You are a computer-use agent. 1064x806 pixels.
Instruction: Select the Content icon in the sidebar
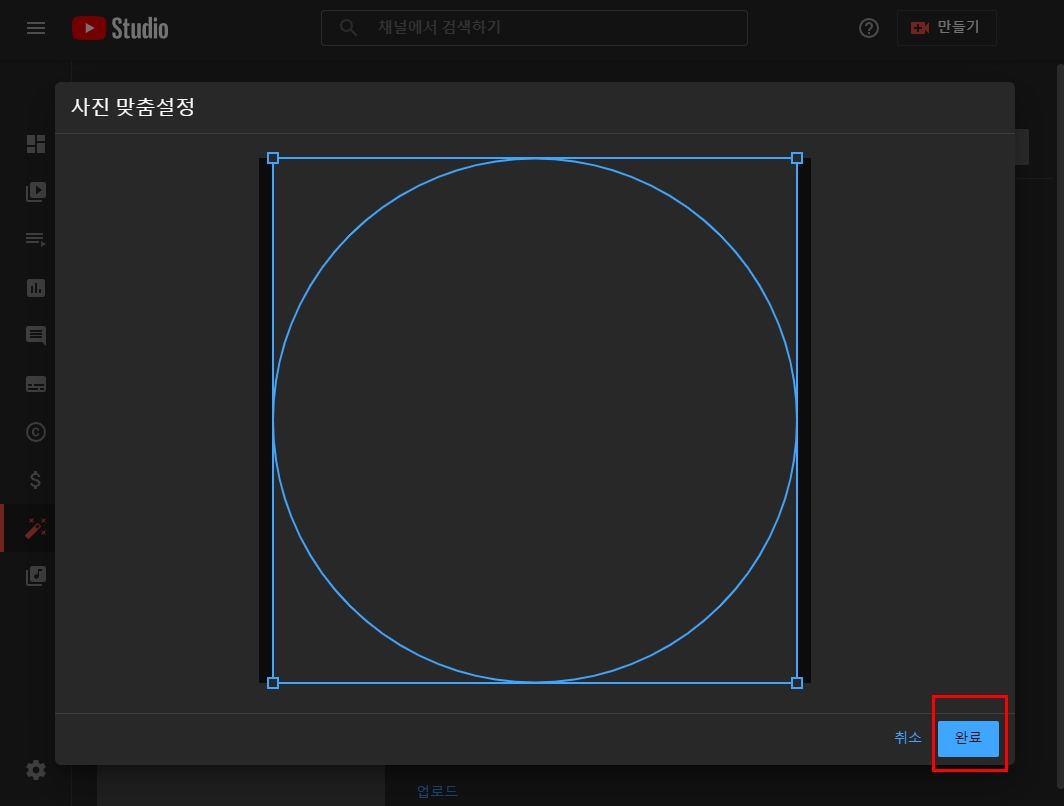pyautogui.click(x=35, y=191)
